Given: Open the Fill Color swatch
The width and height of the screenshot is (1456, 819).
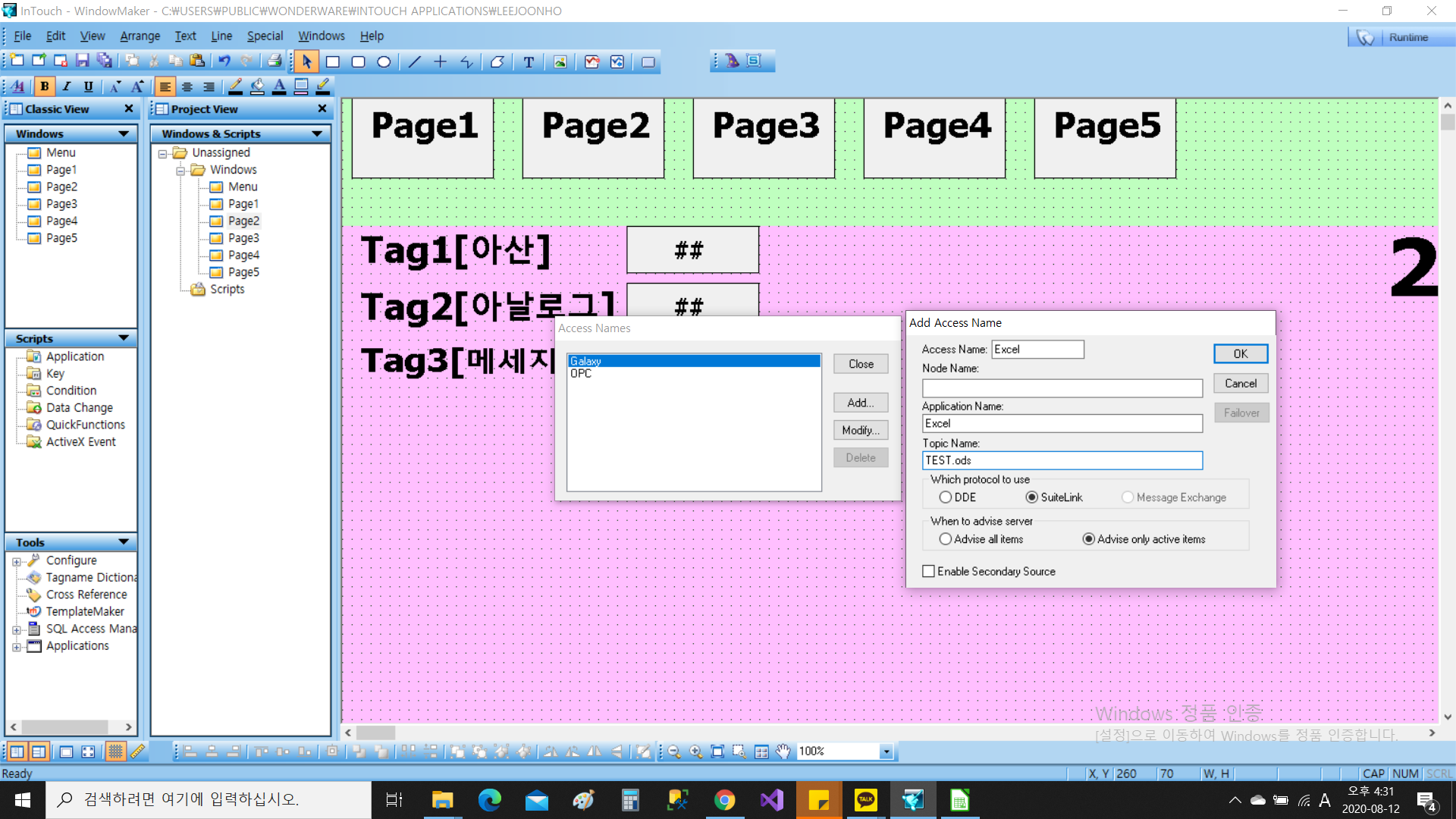Looking at the screenshot, I should click(258, 86).
